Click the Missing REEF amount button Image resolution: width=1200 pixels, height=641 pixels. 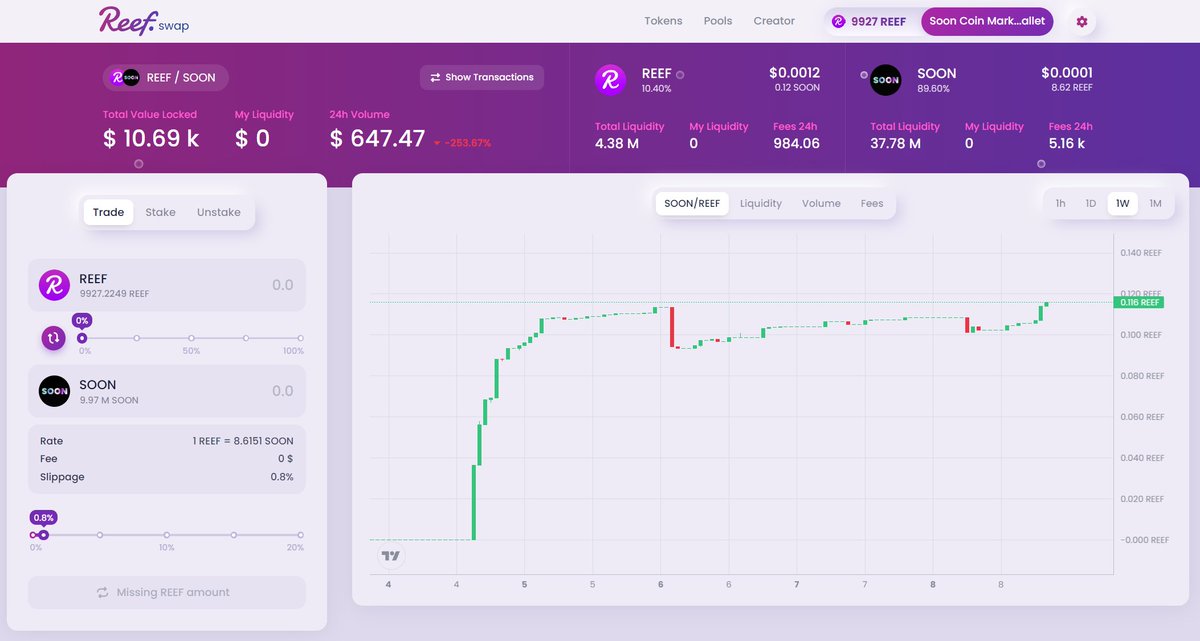point(167,592)
